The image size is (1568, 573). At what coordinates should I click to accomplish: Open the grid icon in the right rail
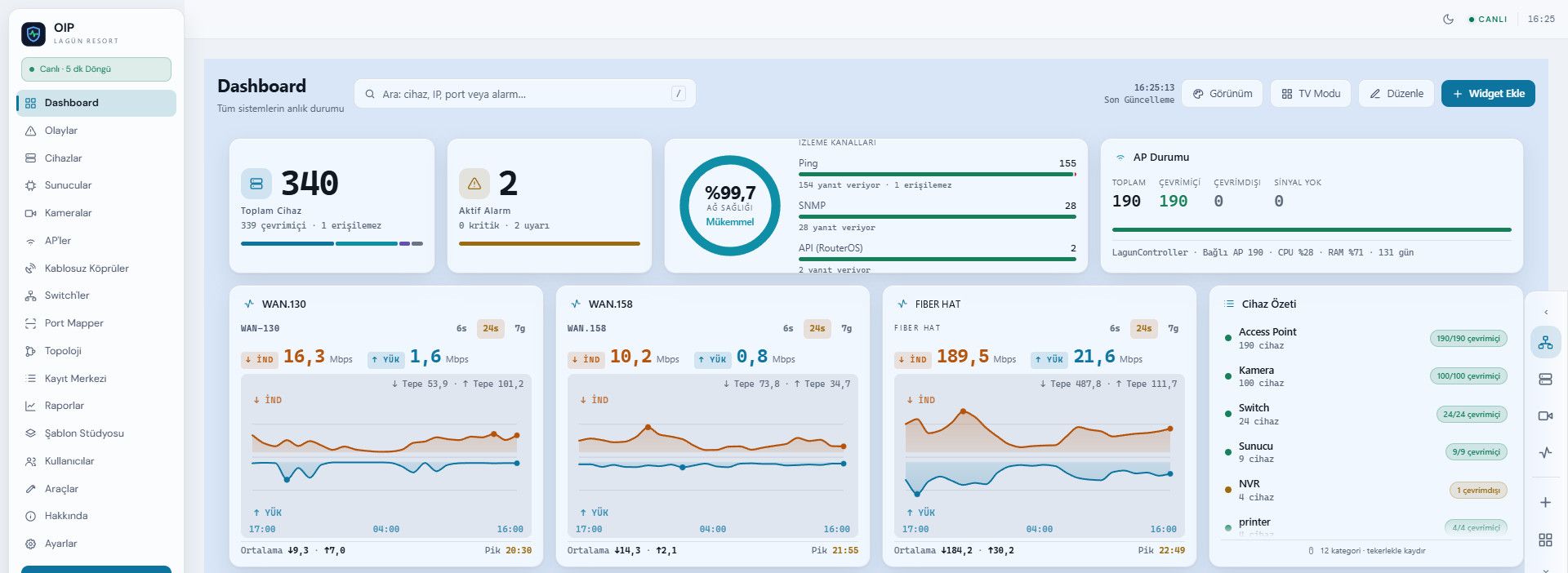click(x=1545, y=540)
